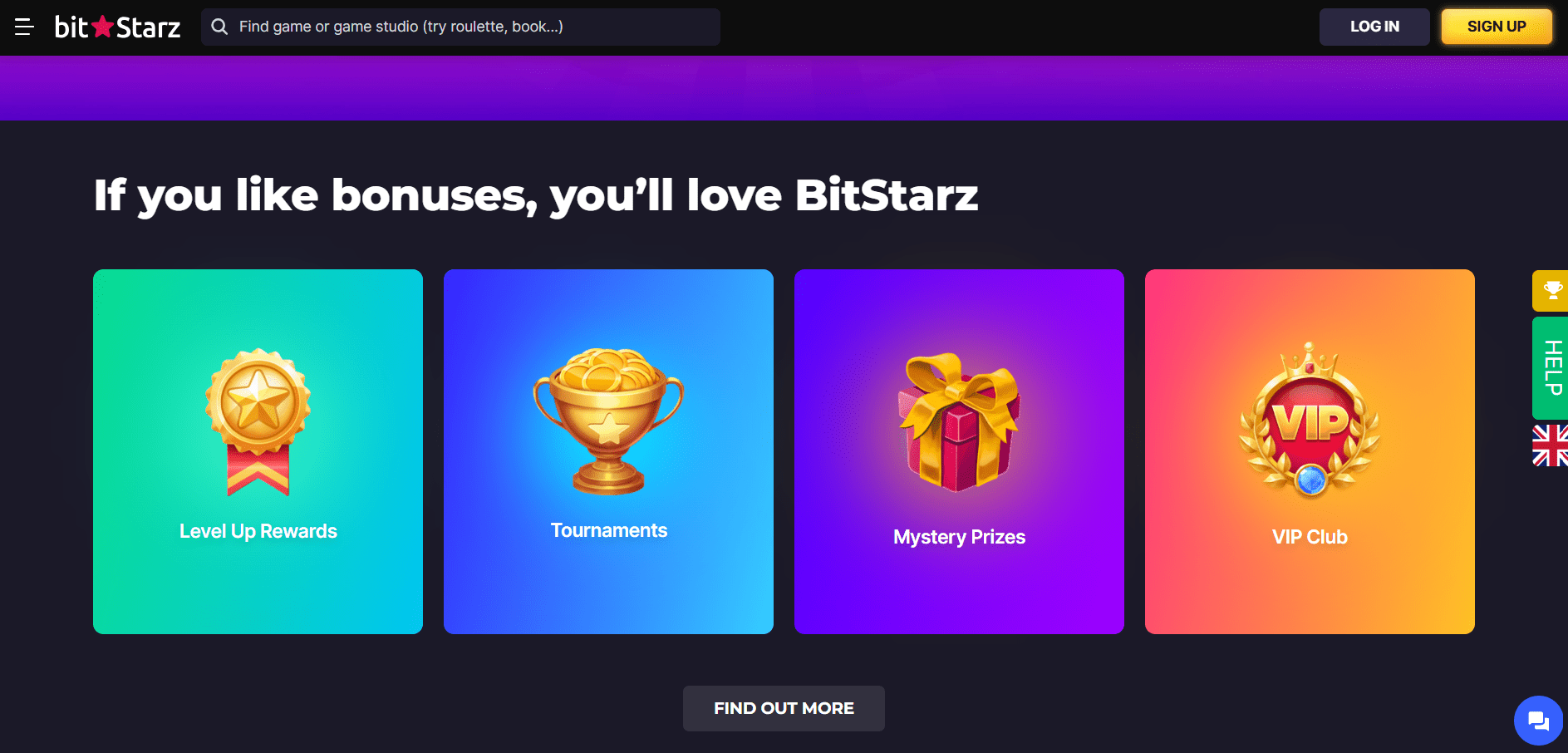The width and height of the screenshot is (1568, 753).
Task: Open the UK flag language selector
Action: click(1551, 445)
